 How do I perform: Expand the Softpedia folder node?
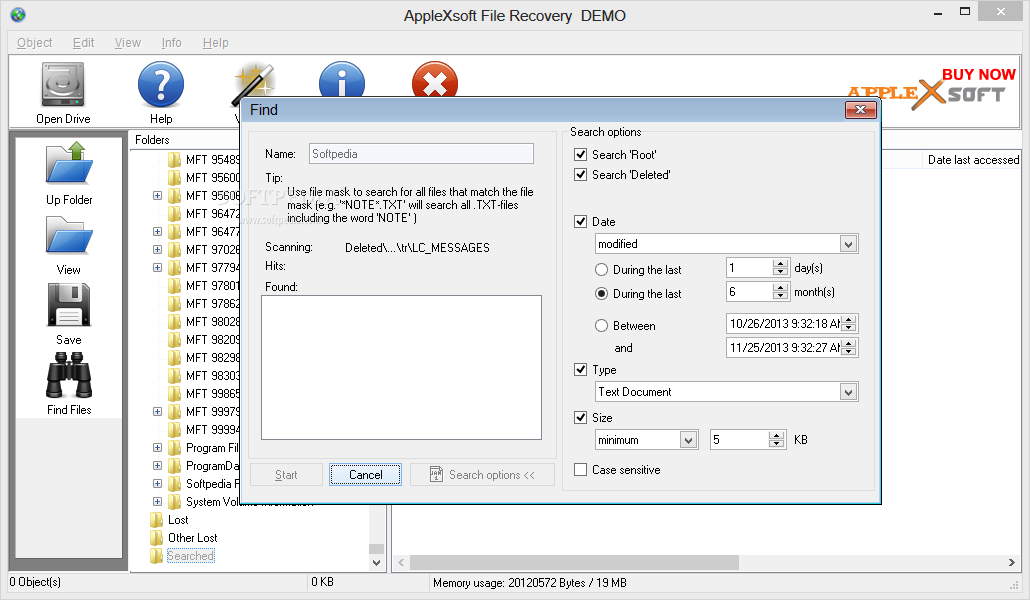pyautogui.click(x=158, y=484)
